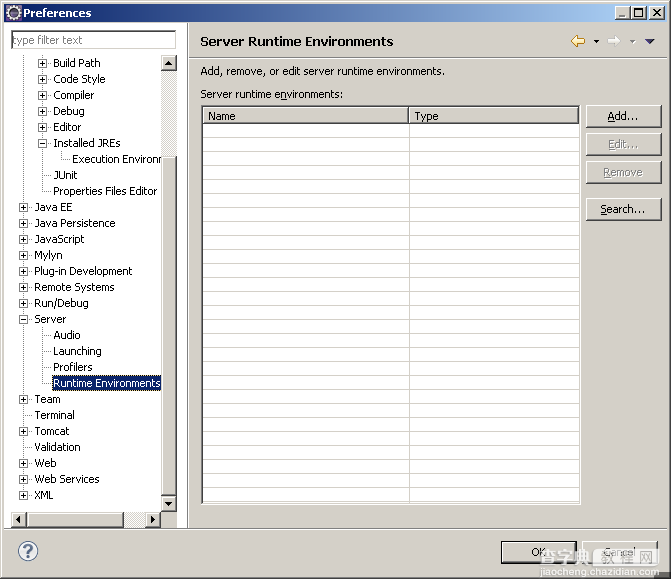This screenshot has height=579, width=671.
Task: Click the Preferences window title icon
Action: pos(13,13)
